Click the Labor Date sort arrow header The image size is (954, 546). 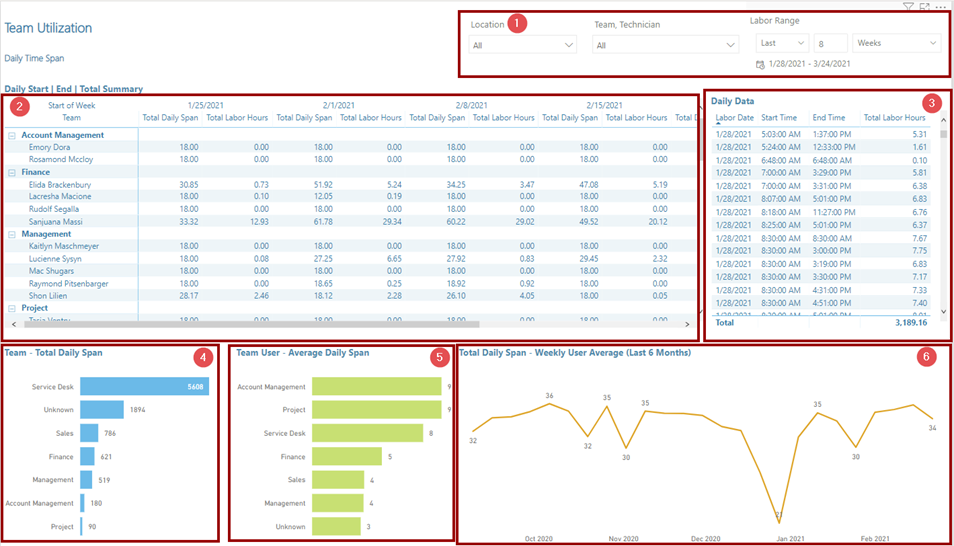point(734,118)
